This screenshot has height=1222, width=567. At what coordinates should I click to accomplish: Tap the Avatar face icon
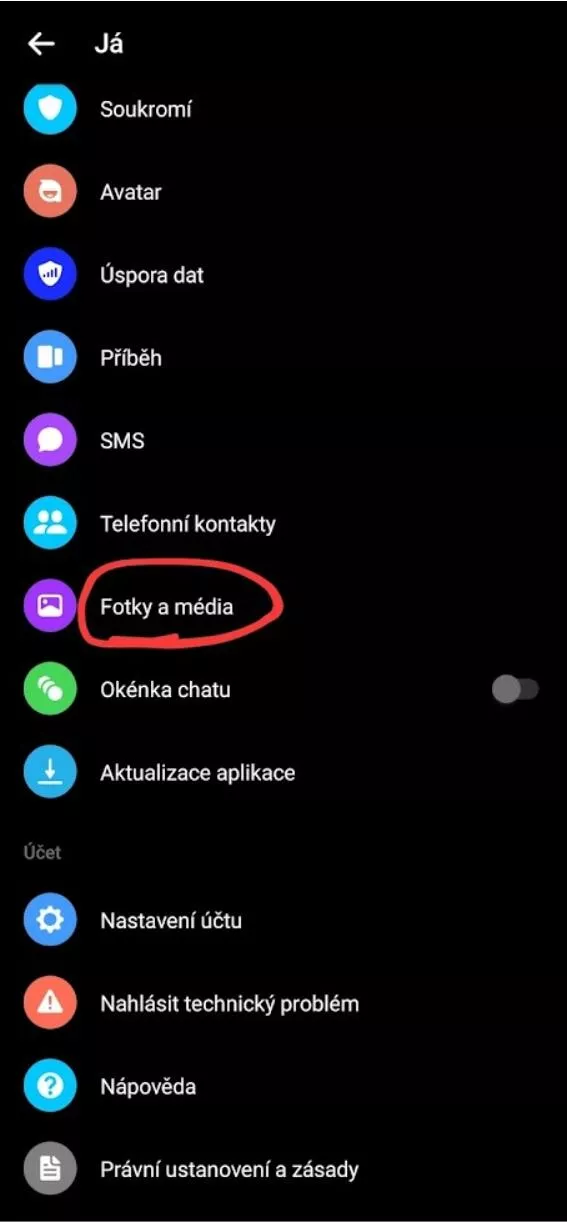point(50,192)
